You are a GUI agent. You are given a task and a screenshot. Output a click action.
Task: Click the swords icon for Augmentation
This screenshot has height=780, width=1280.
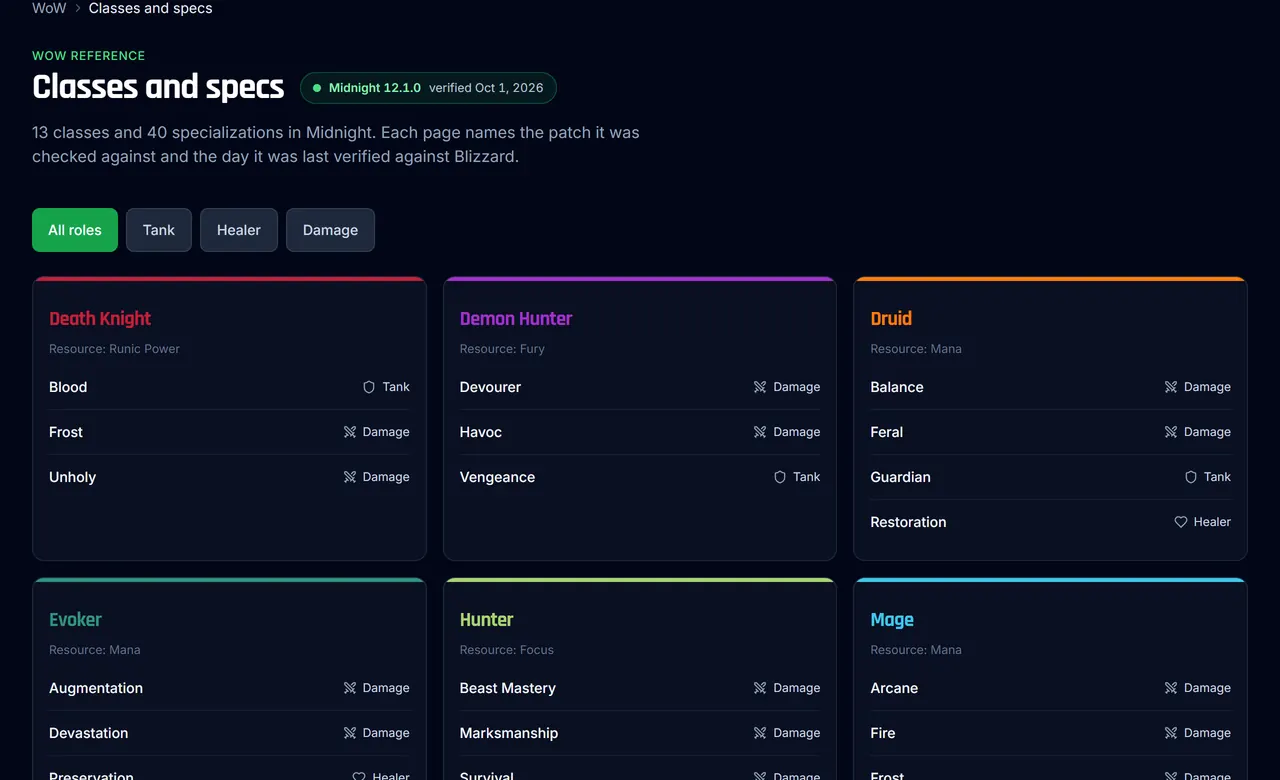350,688
